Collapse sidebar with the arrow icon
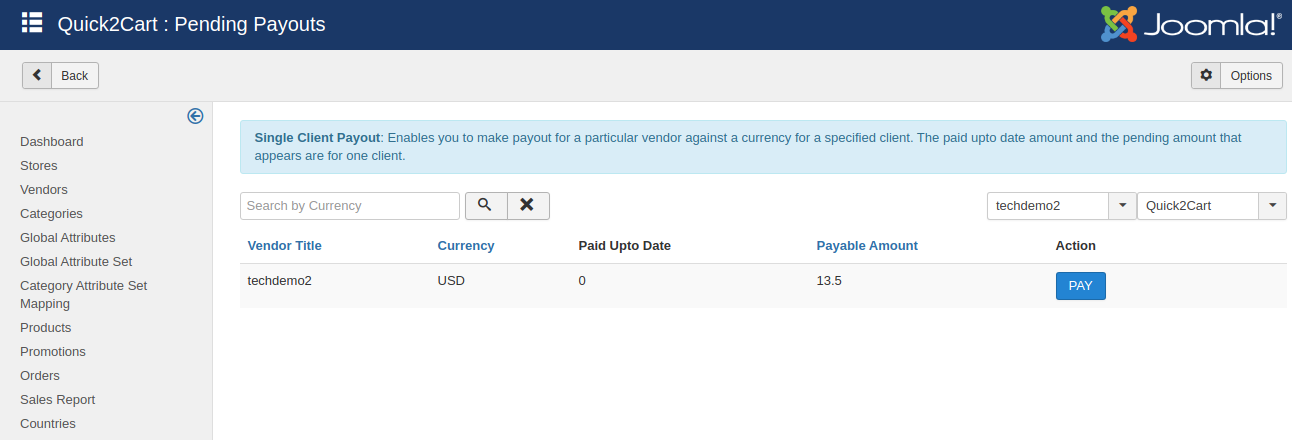Image resolution: width=1292 pixels, height=440 pixels. [x=195, y=116]
